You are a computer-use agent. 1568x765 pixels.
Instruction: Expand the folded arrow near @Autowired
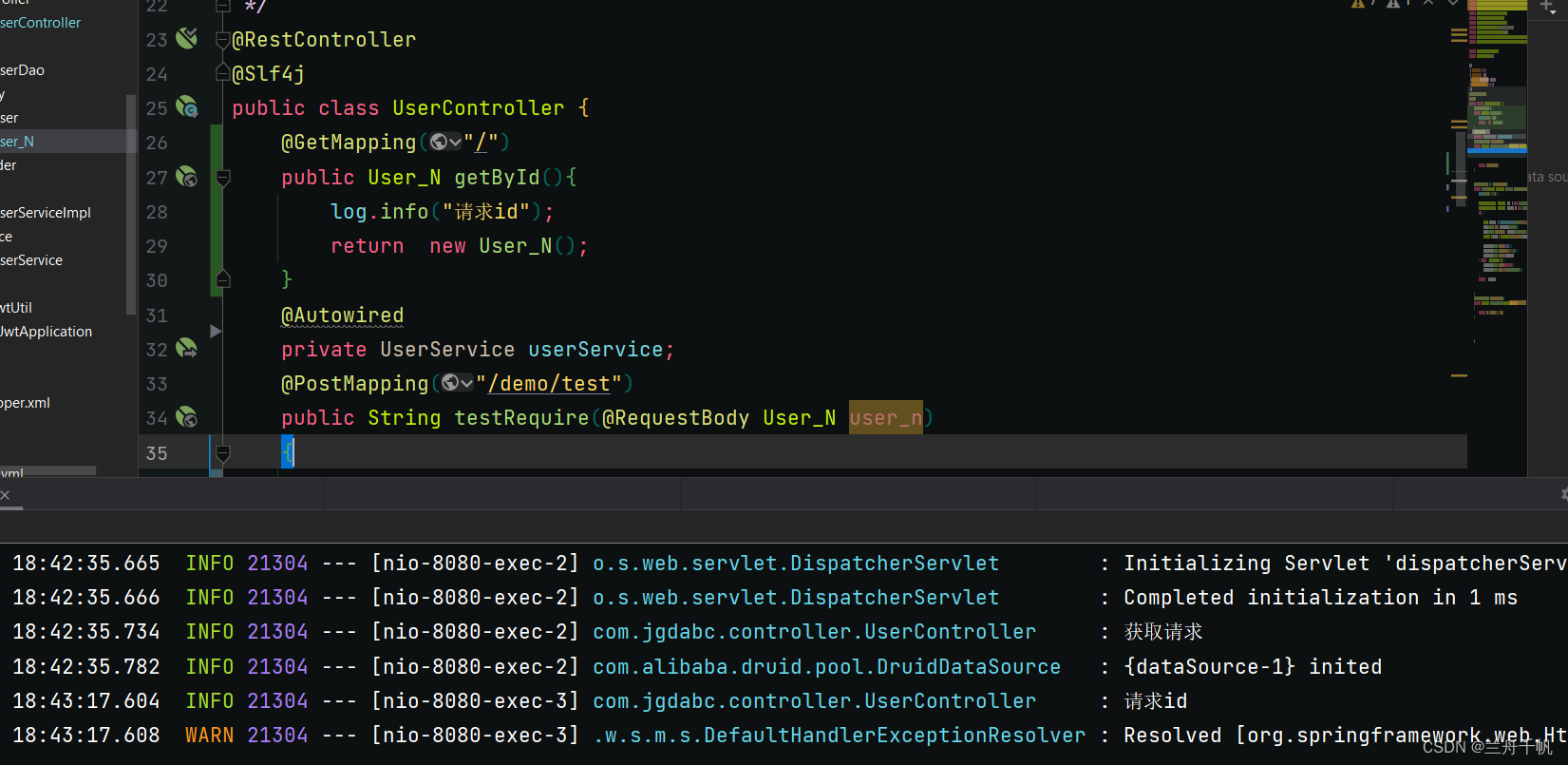(216, 331)
